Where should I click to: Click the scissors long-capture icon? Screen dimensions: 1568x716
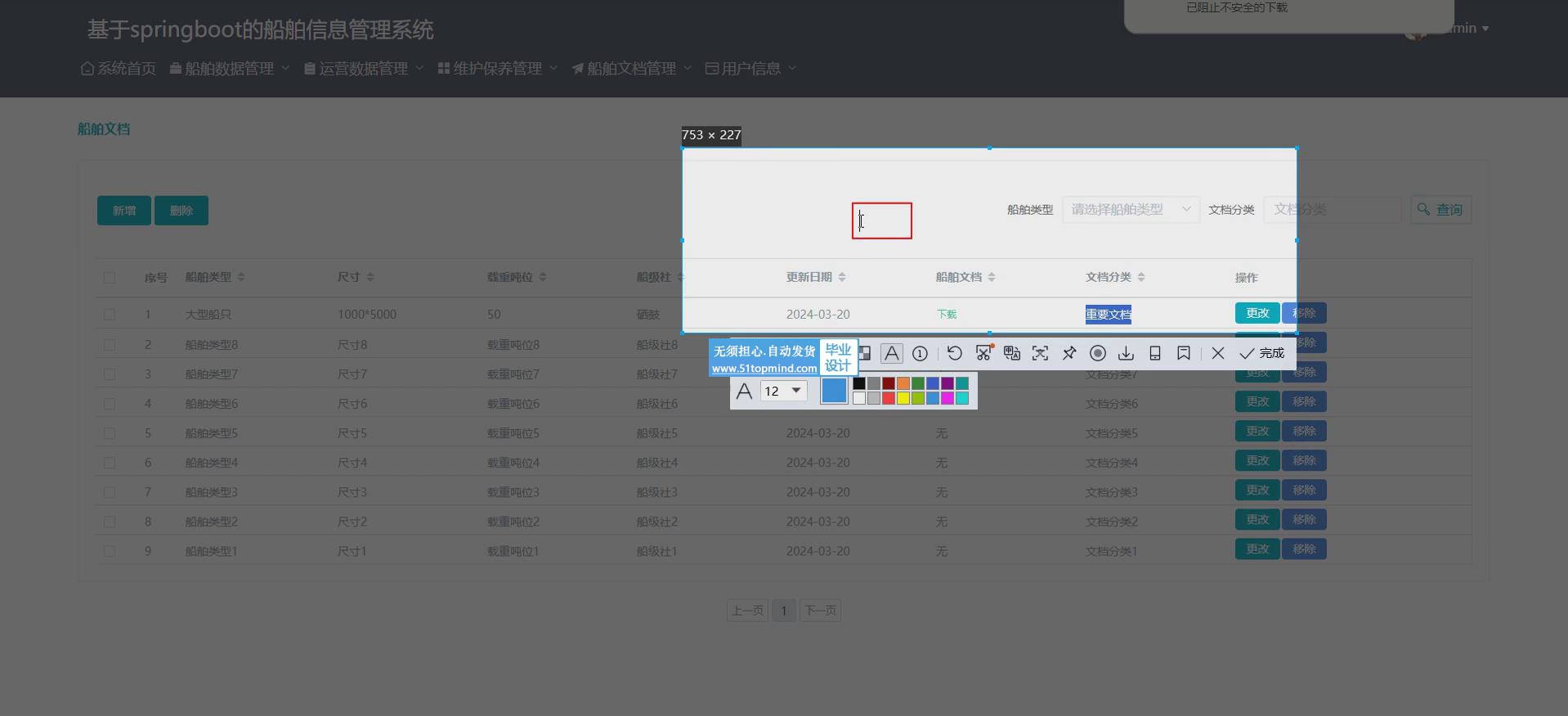[983, 353]
